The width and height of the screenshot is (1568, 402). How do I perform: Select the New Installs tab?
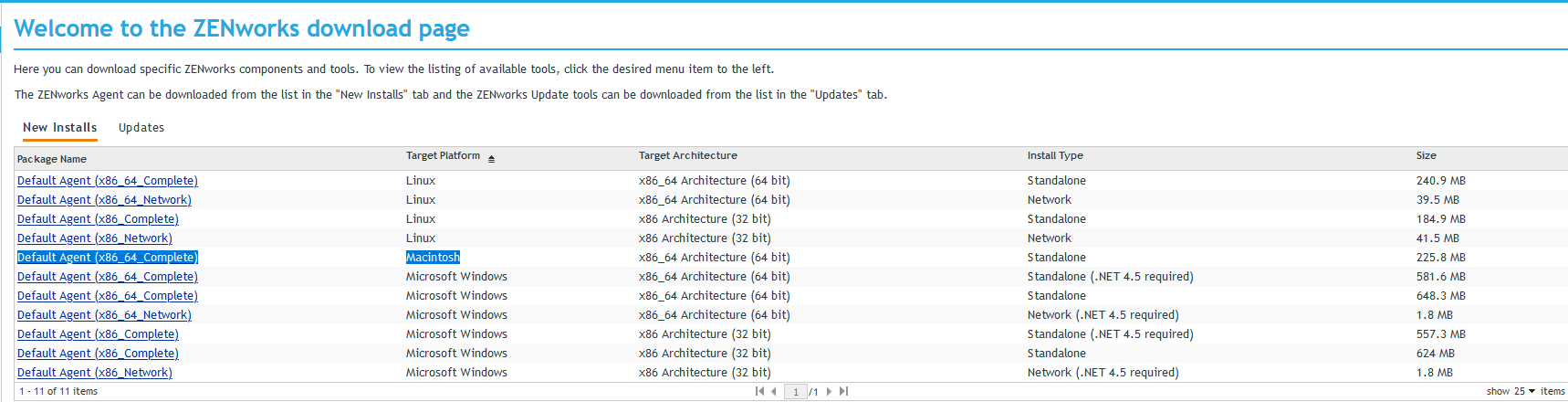(x=60, y=128)
